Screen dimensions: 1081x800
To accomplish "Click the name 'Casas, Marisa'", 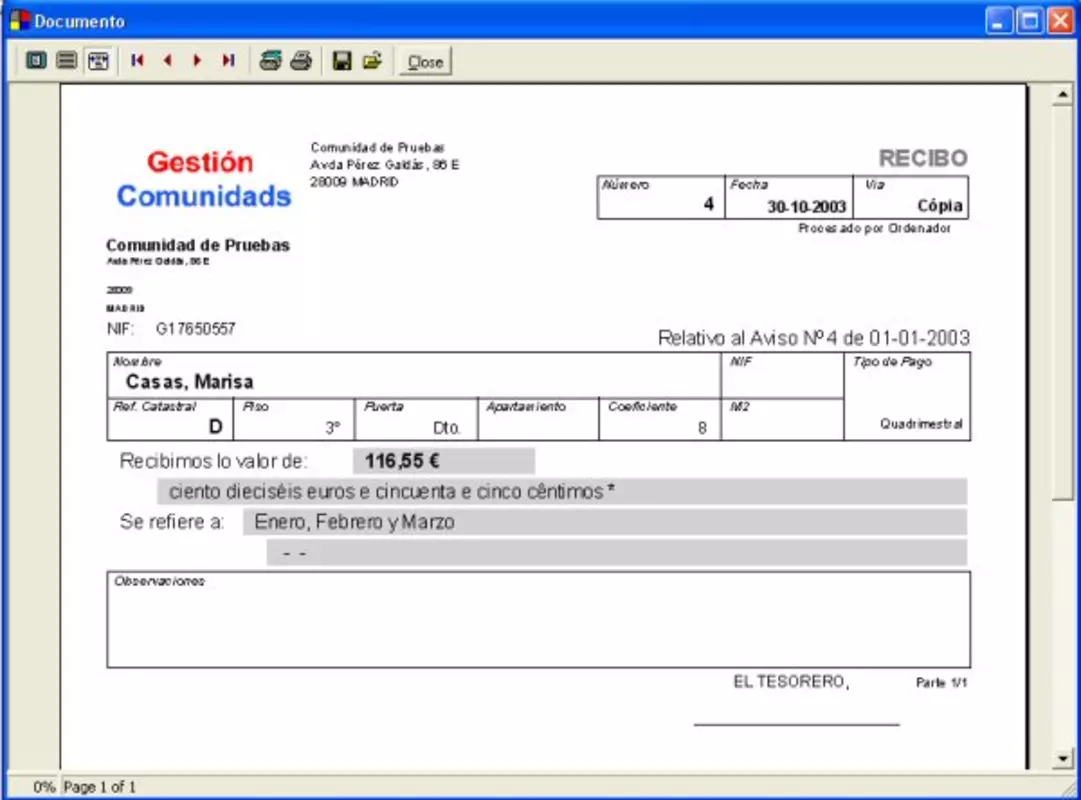I will click(x=190, y=381).
